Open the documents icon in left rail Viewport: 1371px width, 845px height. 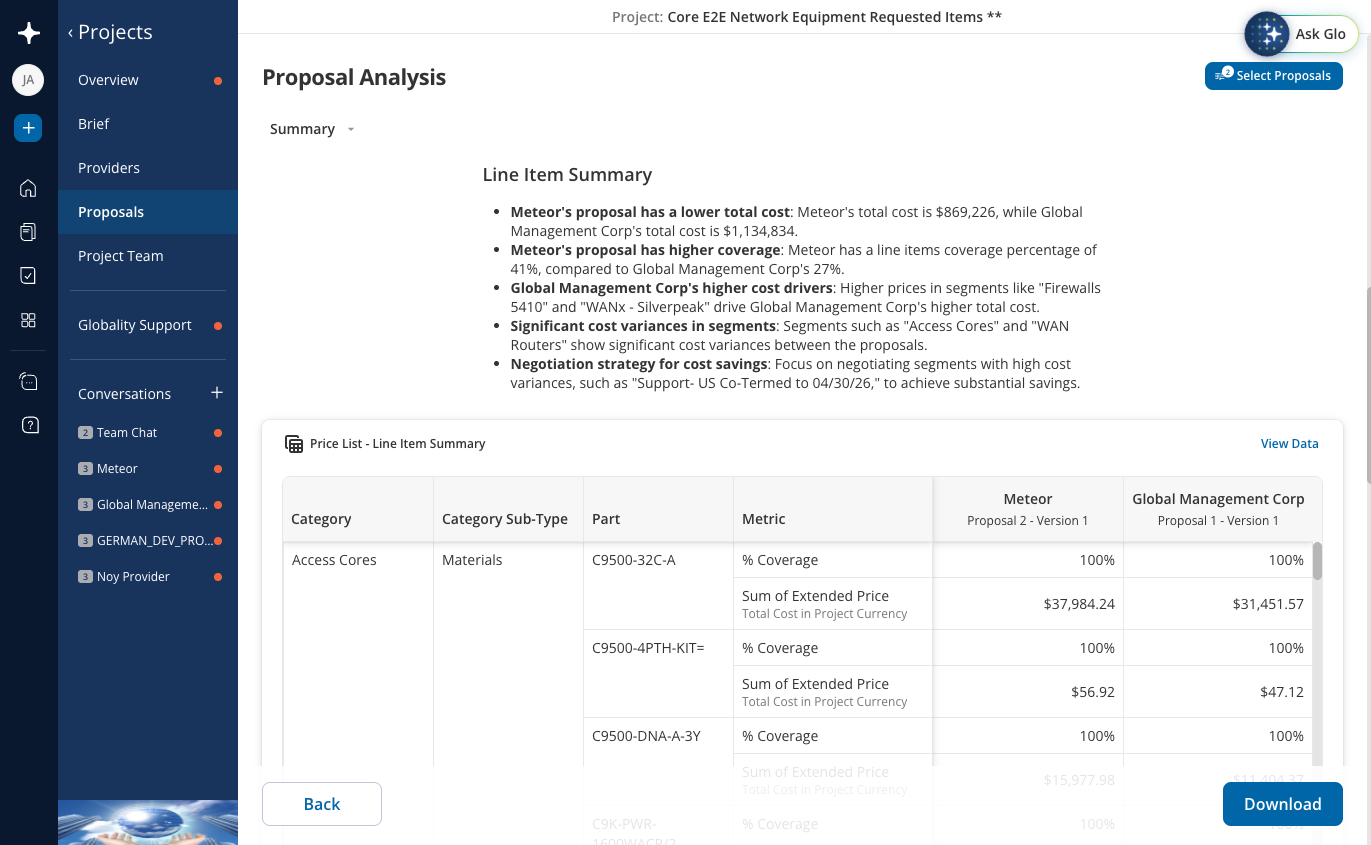(28, 232)
